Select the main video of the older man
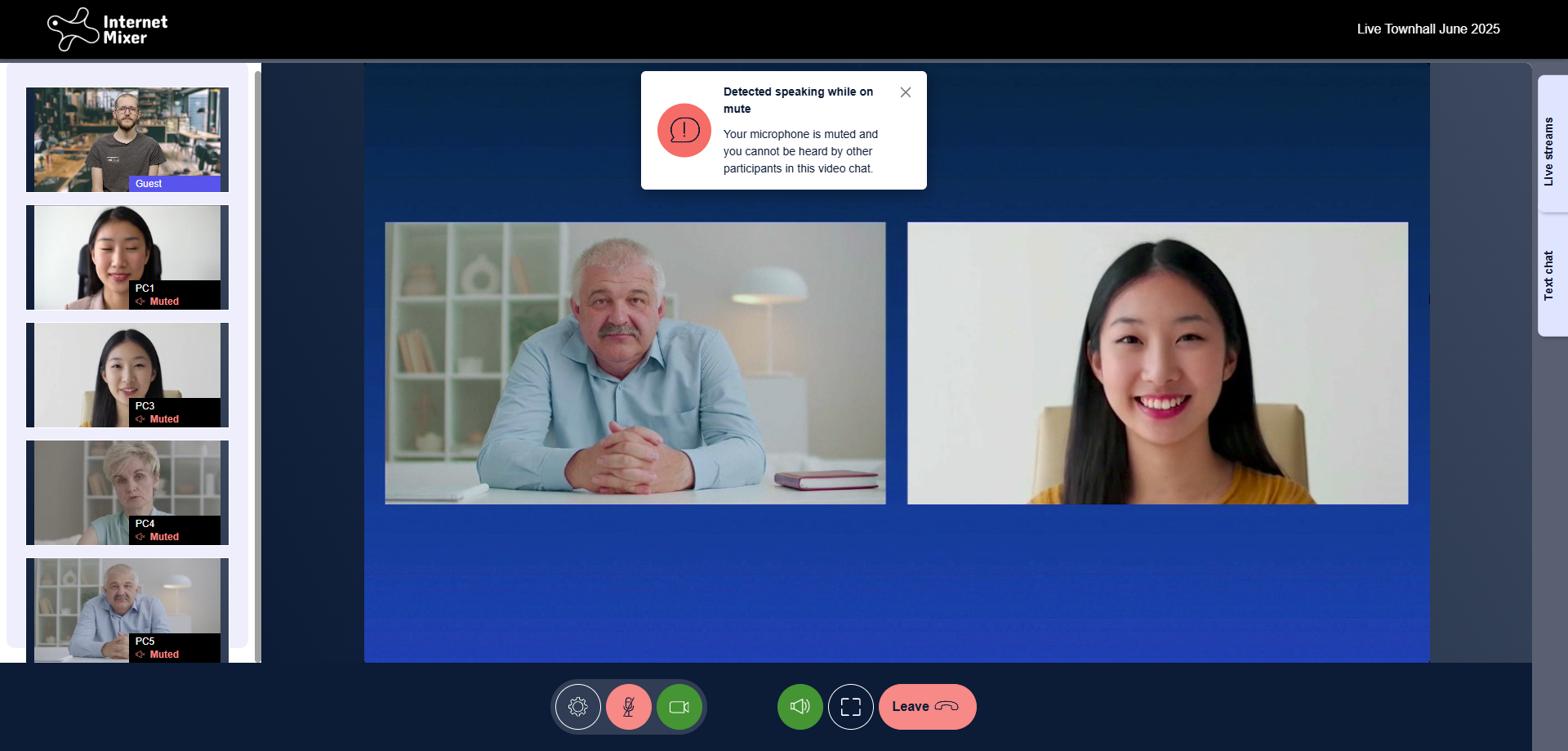Image resolution: width=1568 pixels, height=751 pixels. pyautogui.click(x=635, y=363)
